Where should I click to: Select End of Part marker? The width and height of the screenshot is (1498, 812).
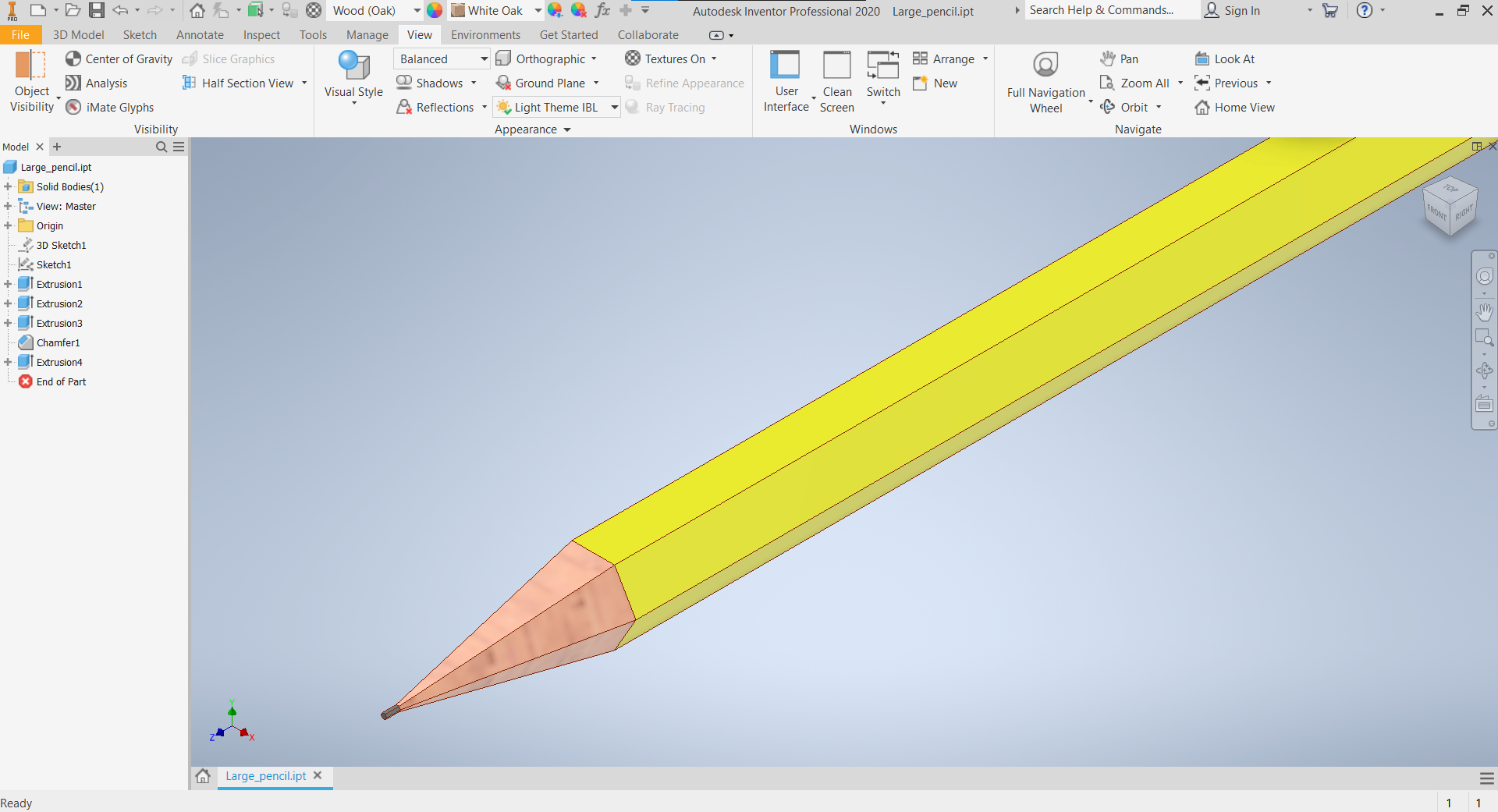tap(52, 381)
